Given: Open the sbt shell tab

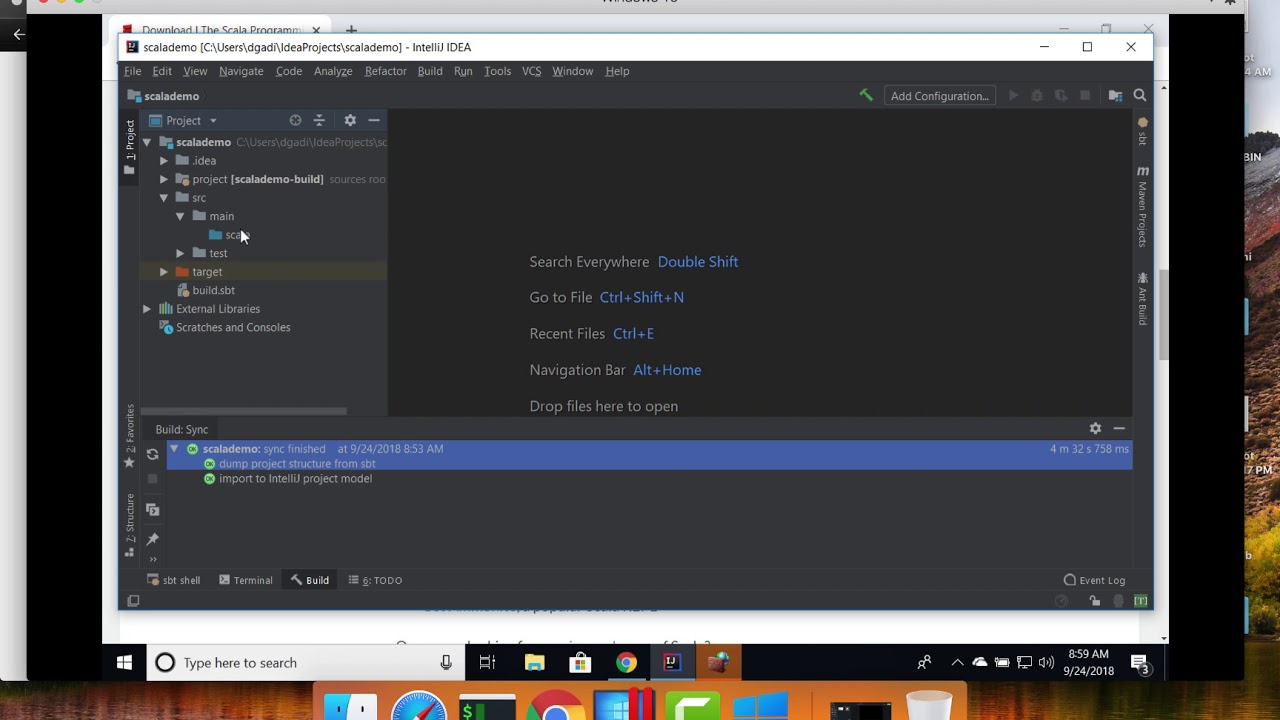Looking at the screenshot, I should [x=173, y=580].
